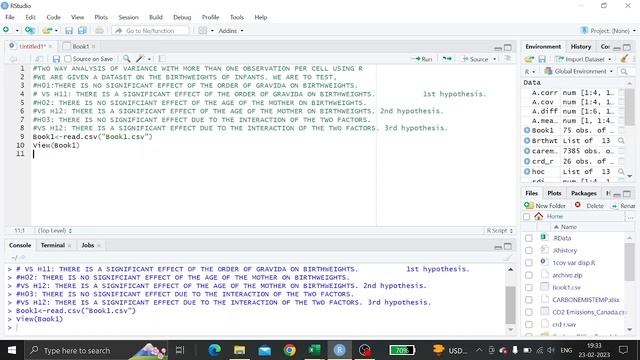Open the R Script file type dropdown
640x360 pixels.
[x=499, y=231]
